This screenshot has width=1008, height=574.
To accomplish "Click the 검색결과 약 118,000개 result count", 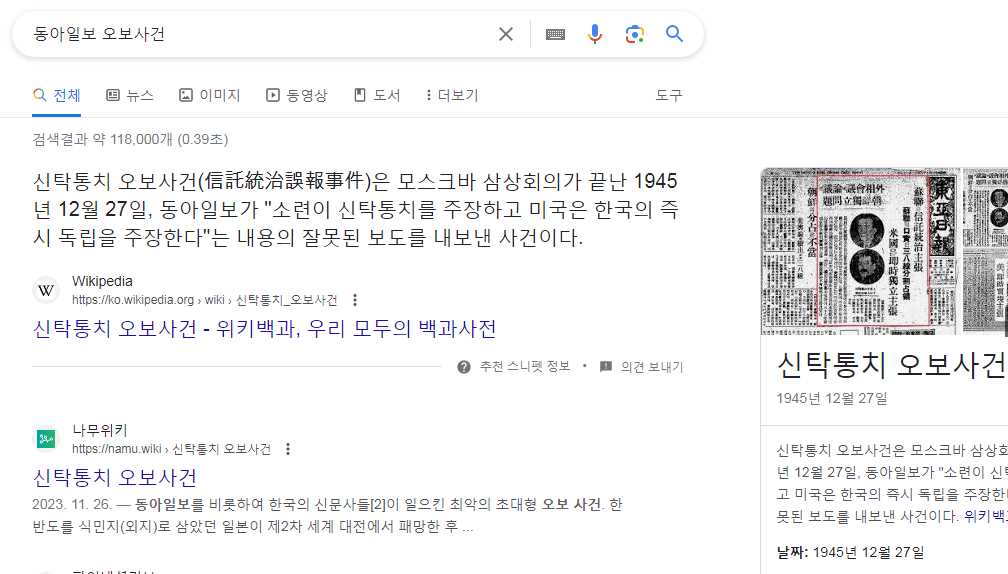I will tap(130, 139).
